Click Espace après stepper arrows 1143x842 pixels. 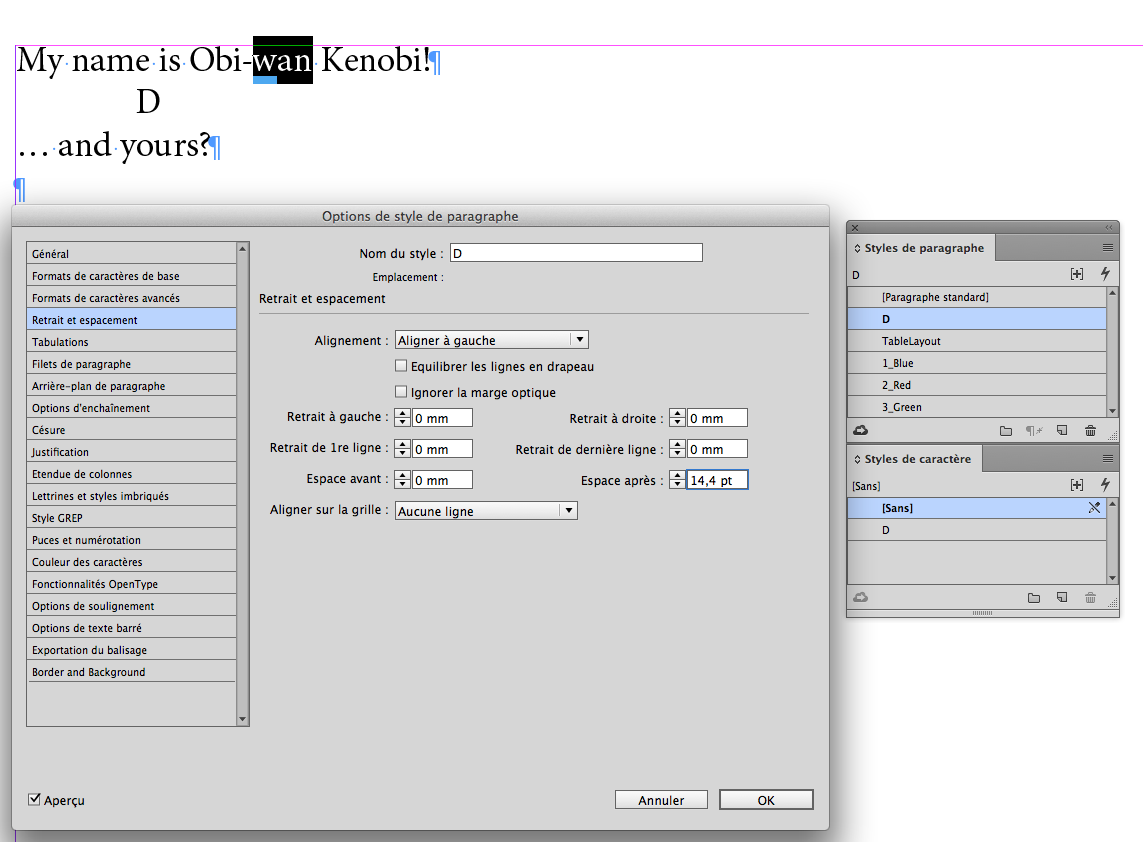[x=677, y=480]
